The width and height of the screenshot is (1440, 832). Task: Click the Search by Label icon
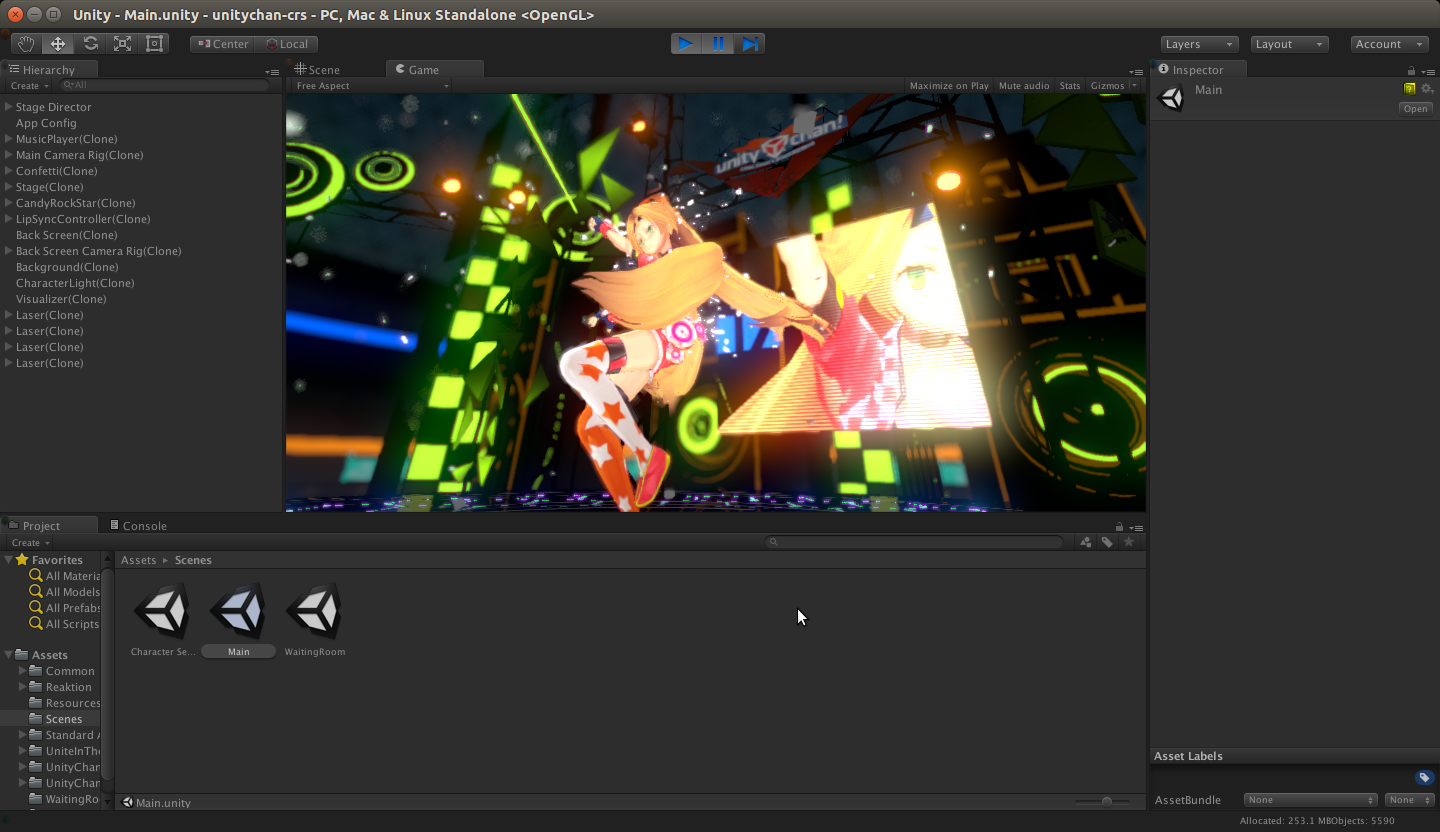[1107, 542]
